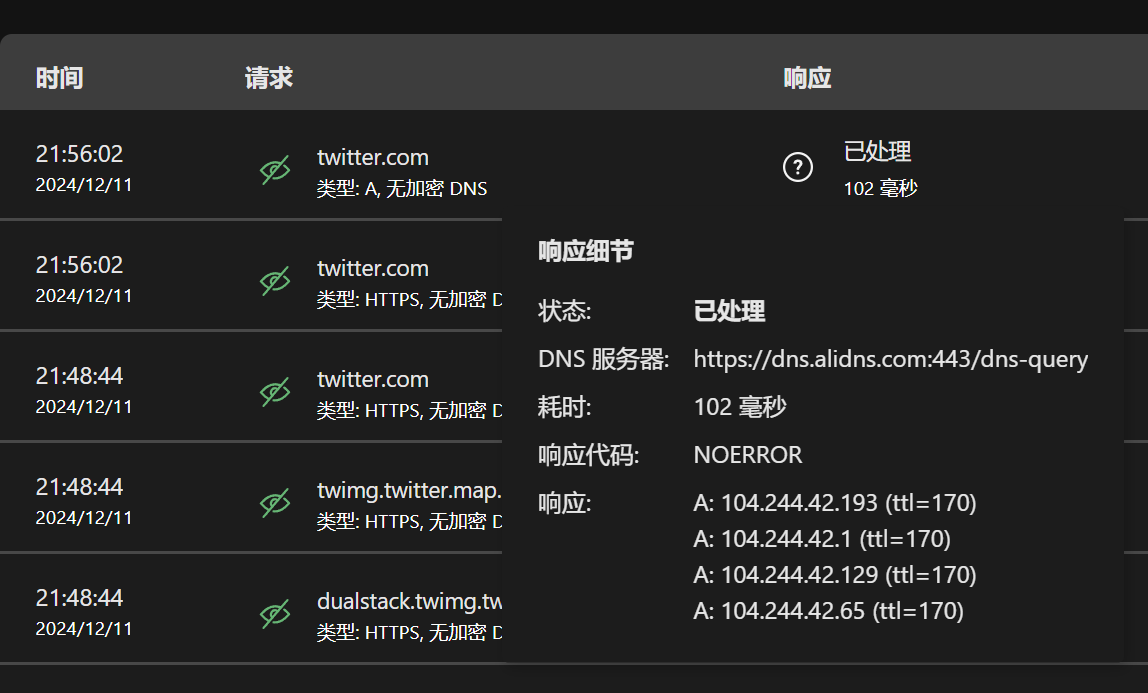Viewport: 1148px width, 693px height.
Task: Select the A: 104.244.42.65 record
Action: (x=829, y=611)
